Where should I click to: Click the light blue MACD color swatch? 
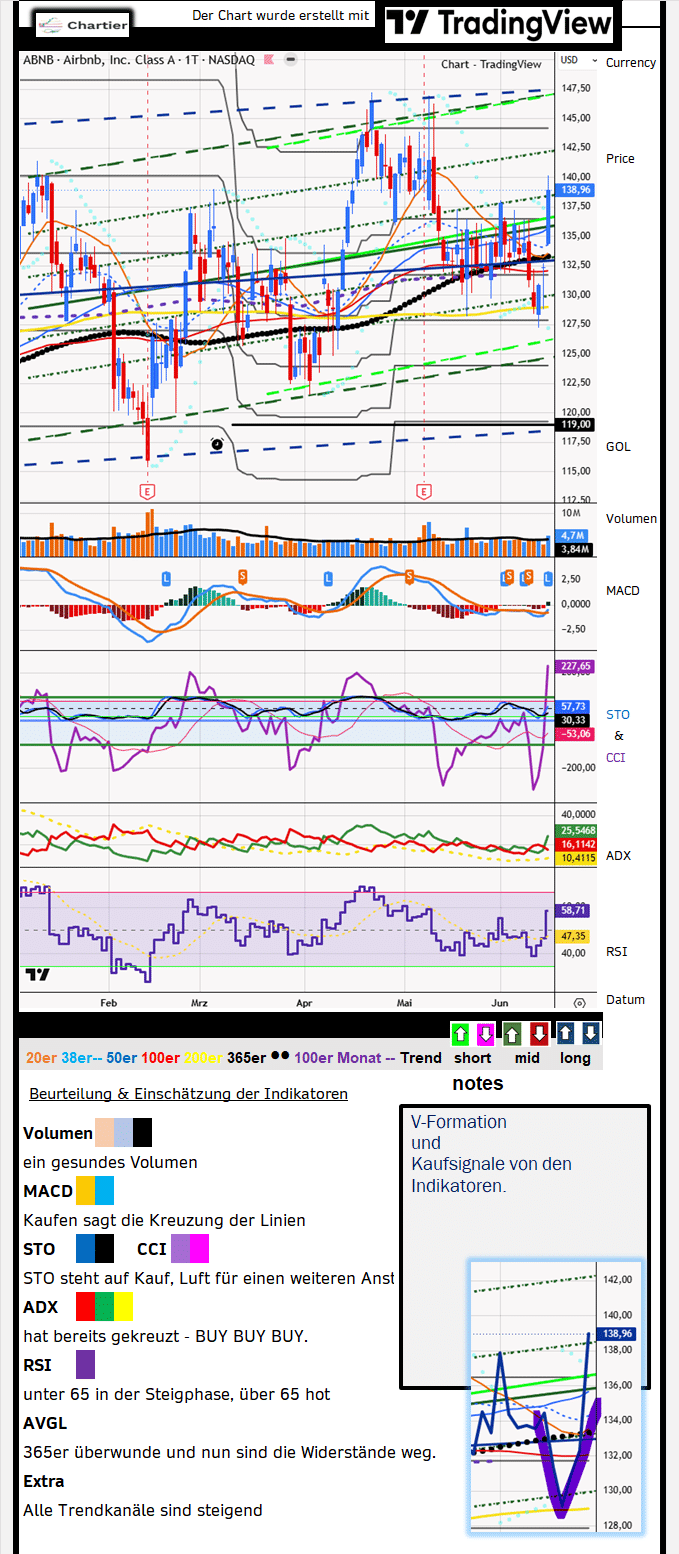(104, 1191)
